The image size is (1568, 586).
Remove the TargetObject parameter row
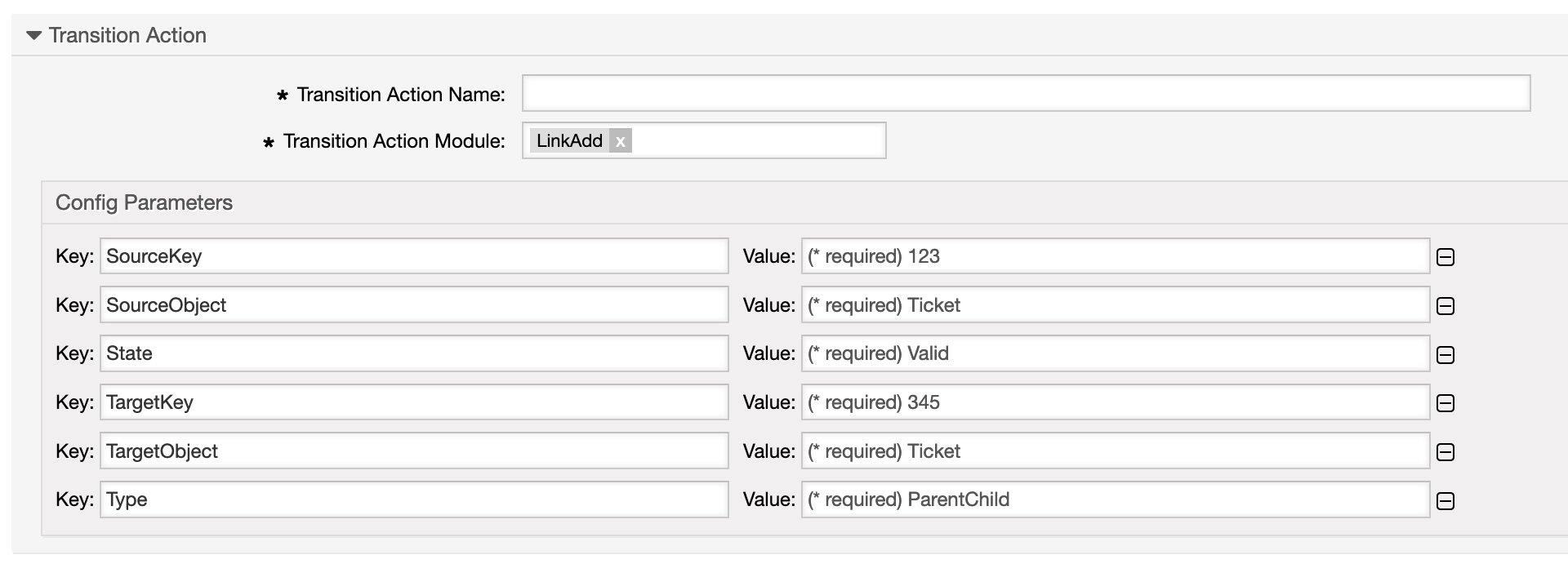[1445, 452]
